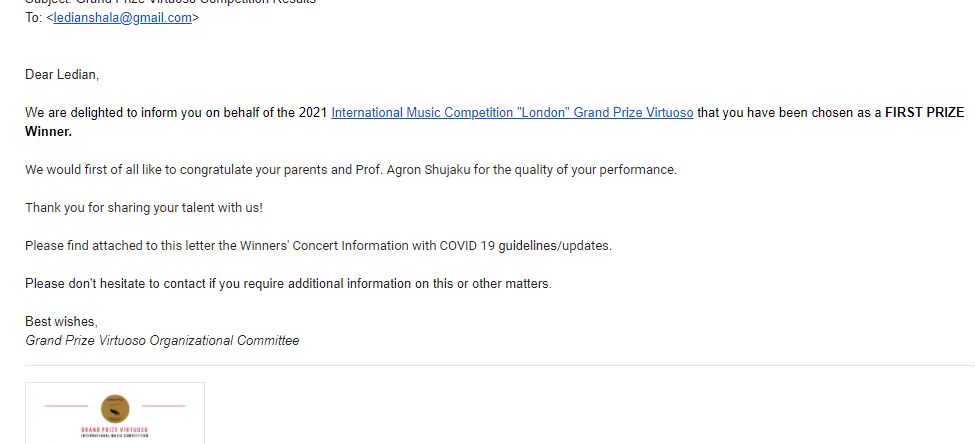Click the "Please don't hesitate to contact" sentence
Image resolution: width=975 pixels, height=444 pixels.
click(289, 284)
